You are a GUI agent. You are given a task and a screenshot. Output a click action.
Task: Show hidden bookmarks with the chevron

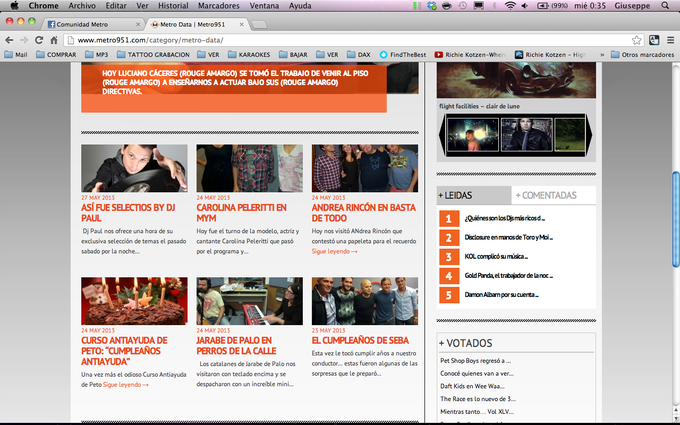602,55
